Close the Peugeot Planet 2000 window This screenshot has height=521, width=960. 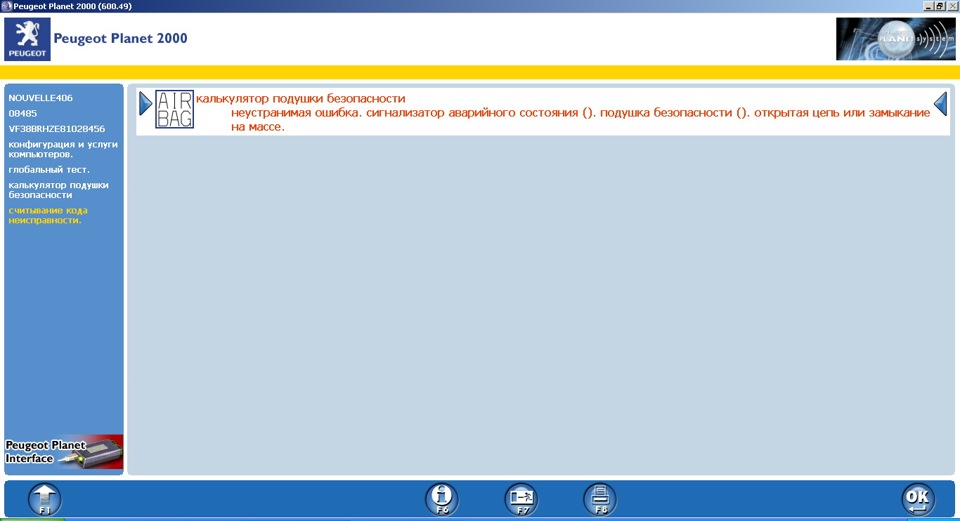tap(952, 6)
